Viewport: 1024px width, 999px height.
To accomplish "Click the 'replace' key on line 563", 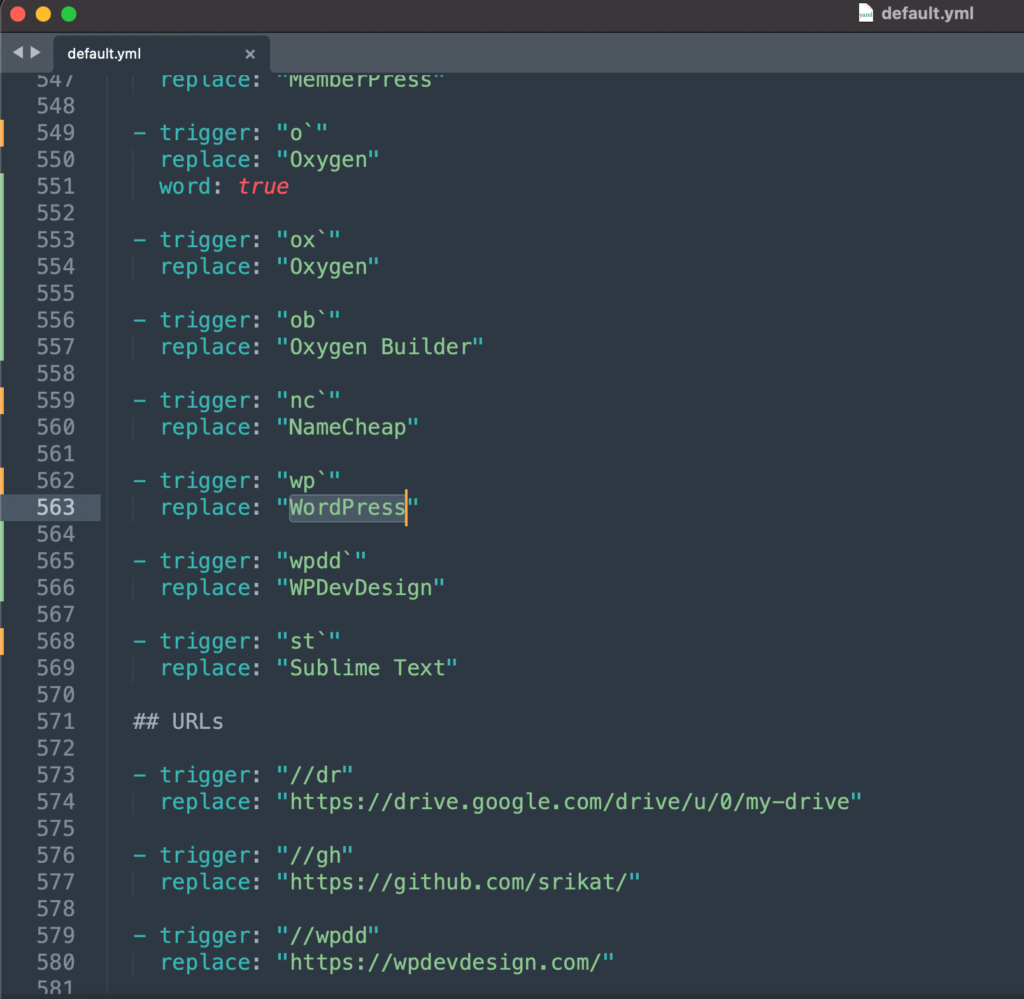I will click(205, 508).
